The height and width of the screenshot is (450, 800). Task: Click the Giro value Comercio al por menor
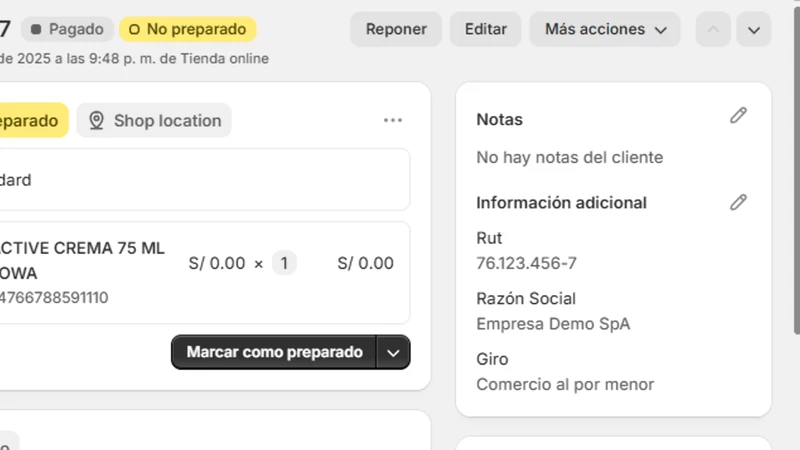(565, 384)
